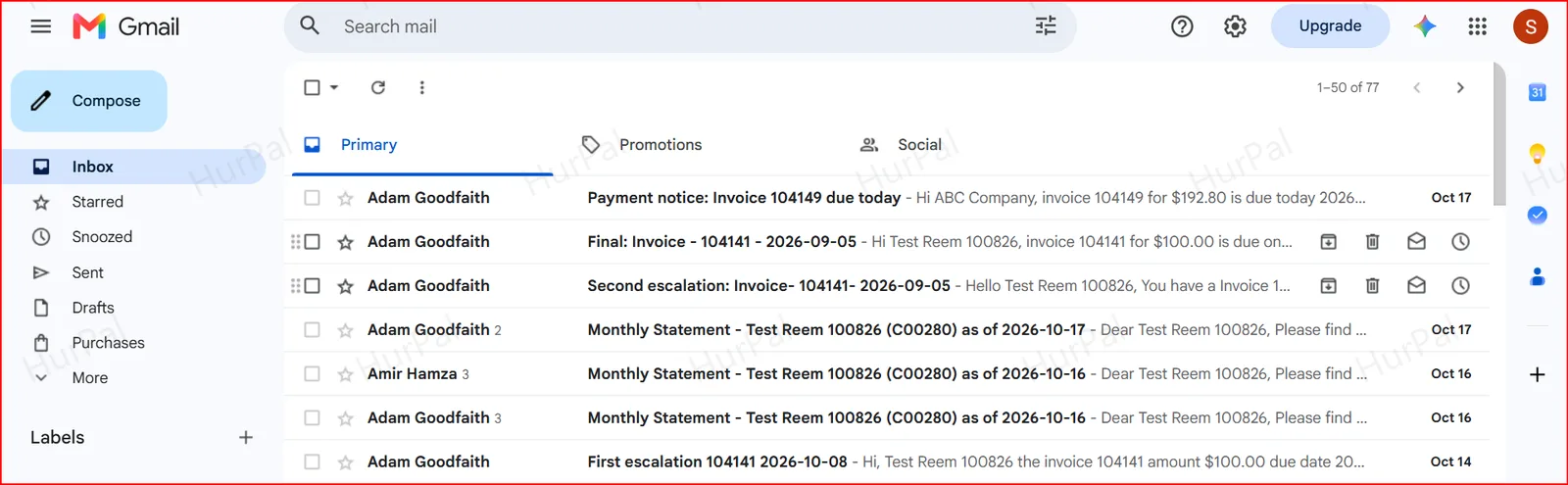Open Monthly Statement as of 2026-10-17 email
Viewport: 1568px width, 485px height.
888,329
